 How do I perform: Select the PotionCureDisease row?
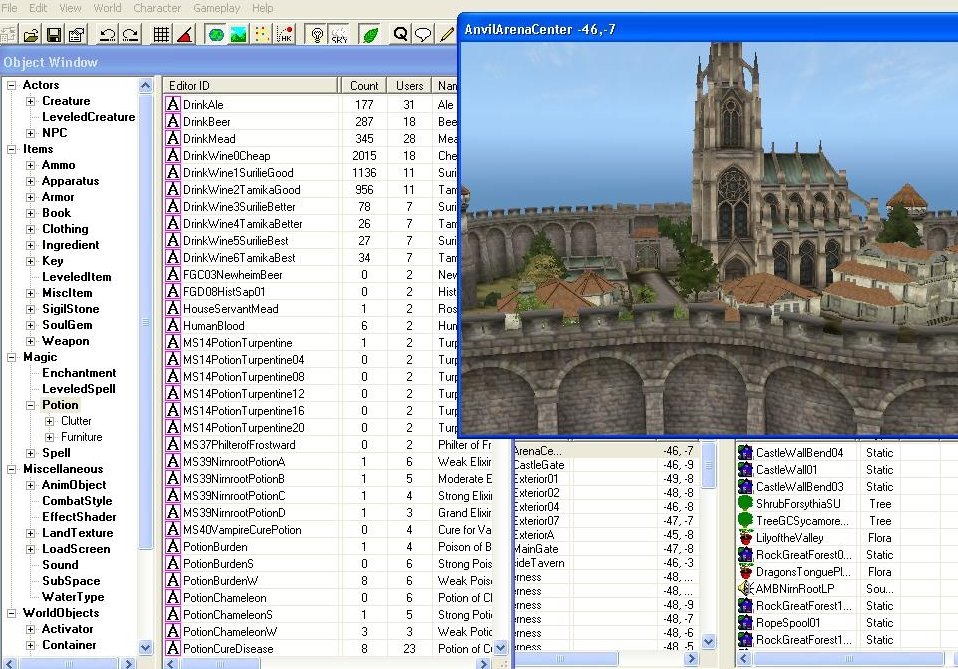click(x=328, y=649)
